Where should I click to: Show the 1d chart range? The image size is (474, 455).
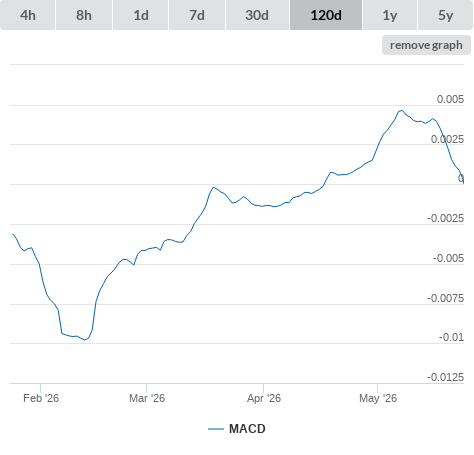141,15
